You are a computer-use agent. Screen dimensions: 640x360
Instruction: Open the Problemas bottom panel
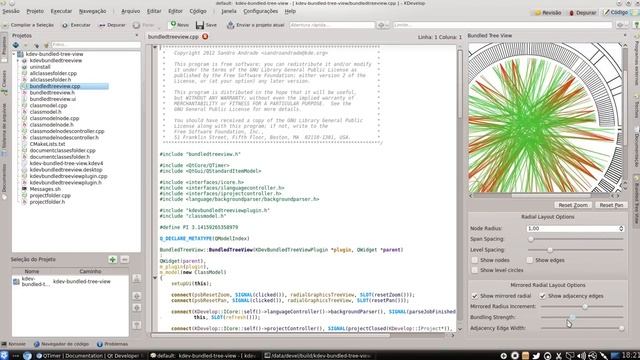tap(113, 344)
